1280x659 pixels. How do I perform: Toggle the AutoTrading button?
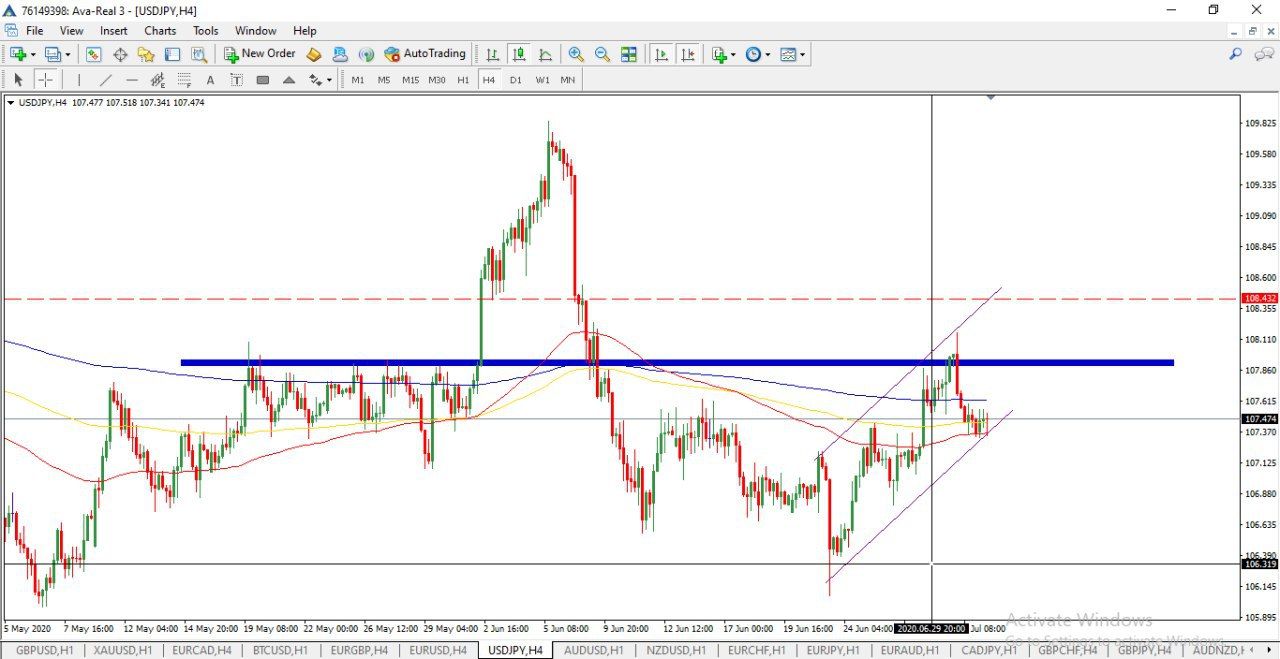click(425, 54)
